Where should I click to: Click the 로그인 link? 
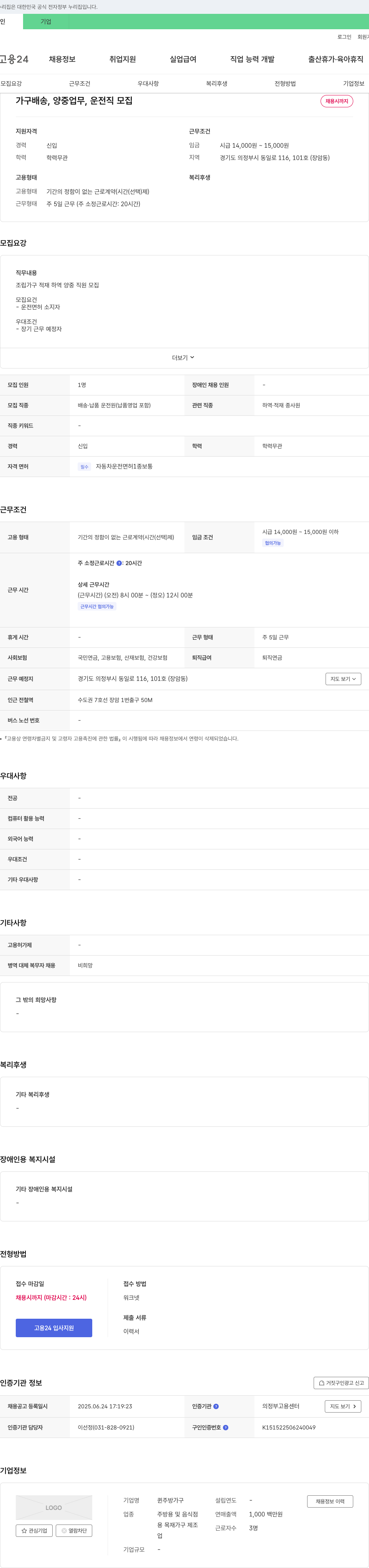point(344,37)
